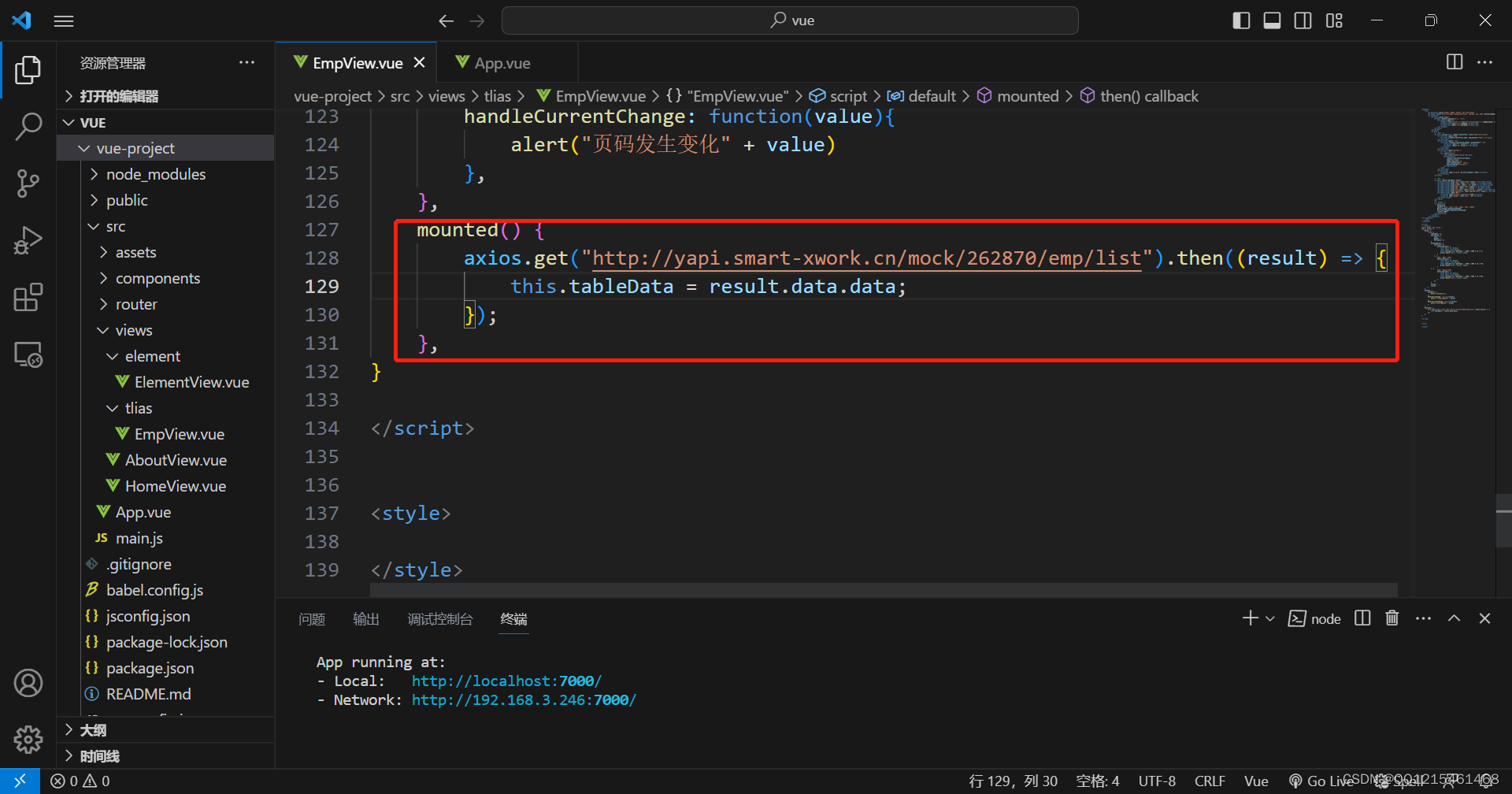Screen dimensions: 1512x794
Task: Kill terminal with trash icon
Action: [x=1392, y=618]
